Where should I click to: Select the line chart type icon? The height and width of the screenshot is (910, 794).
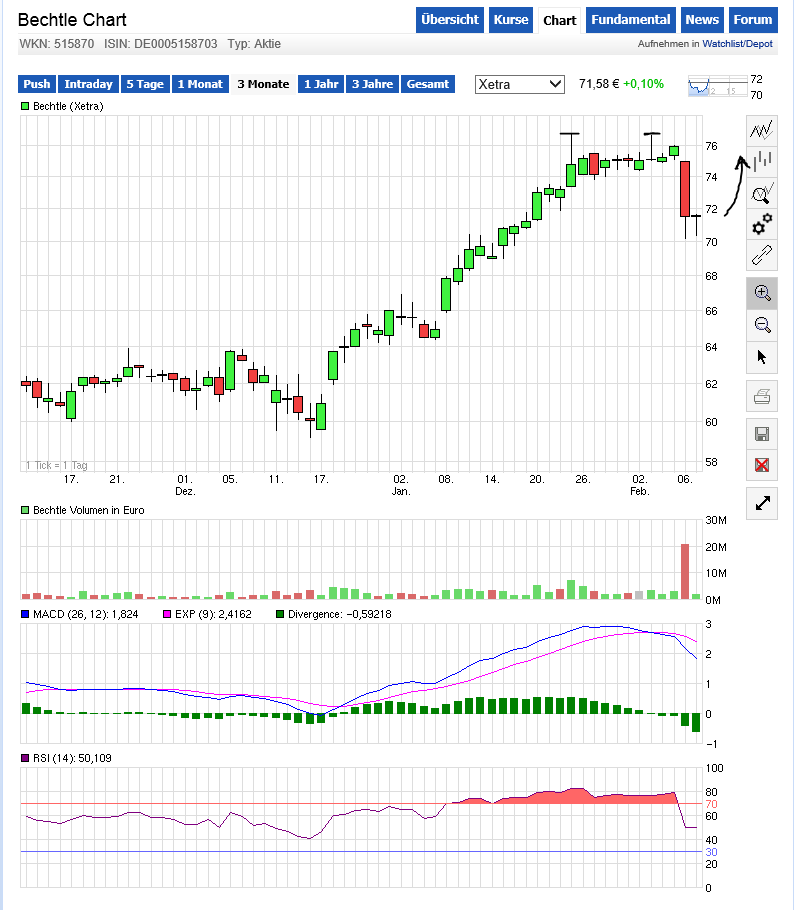pyautogui.click(x=761, y=131)
